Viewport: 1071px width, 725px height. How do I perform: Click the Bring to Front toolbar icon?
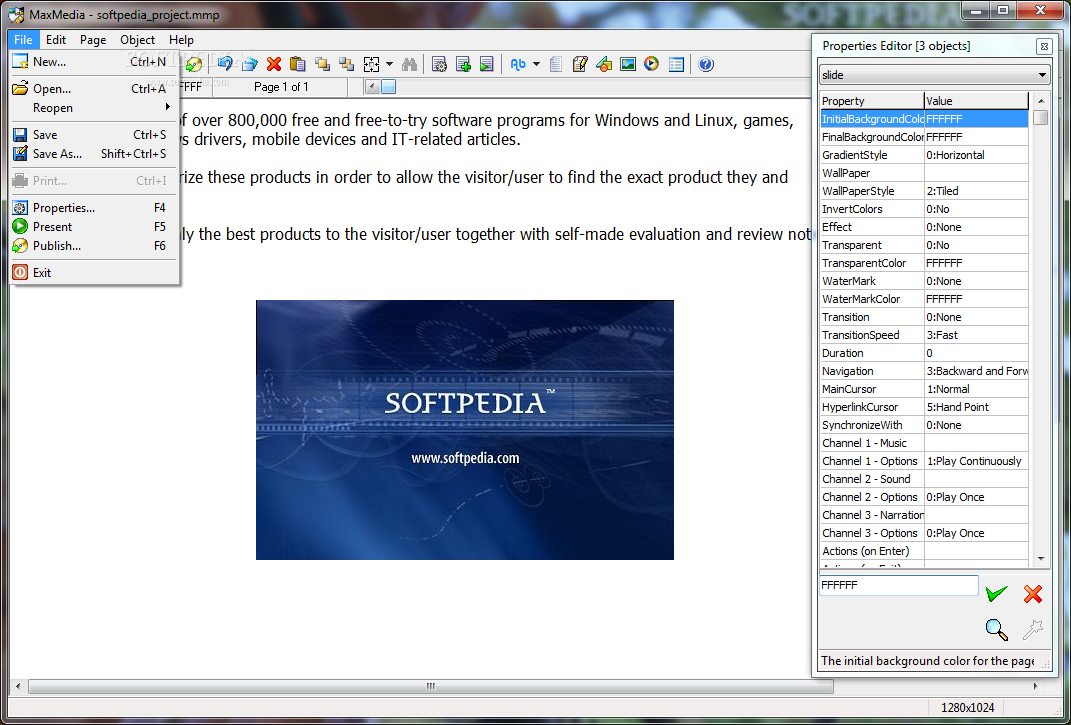[322, 64]
